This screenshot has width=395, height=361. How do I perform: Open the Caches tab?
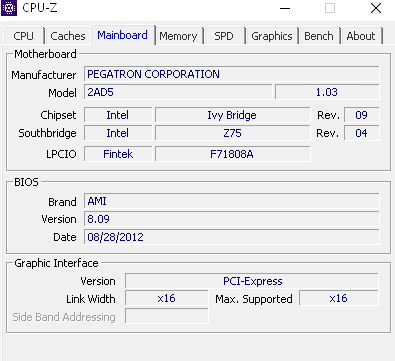68,36
